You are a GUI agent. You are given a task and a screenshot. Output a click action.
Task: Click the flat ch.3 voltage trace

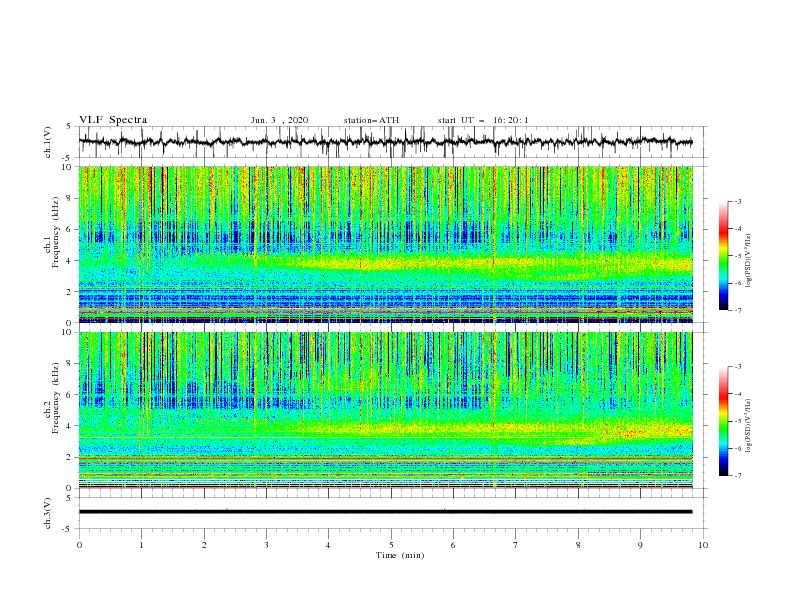[385, 512]
